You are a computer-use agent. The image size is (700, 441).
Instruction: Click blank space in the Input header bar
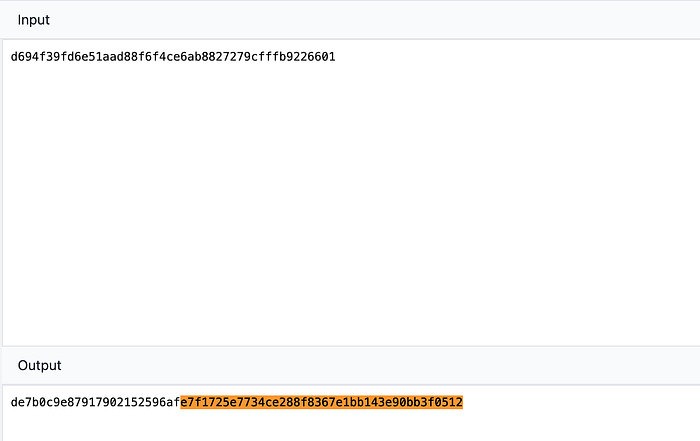(x=400, y=20)
